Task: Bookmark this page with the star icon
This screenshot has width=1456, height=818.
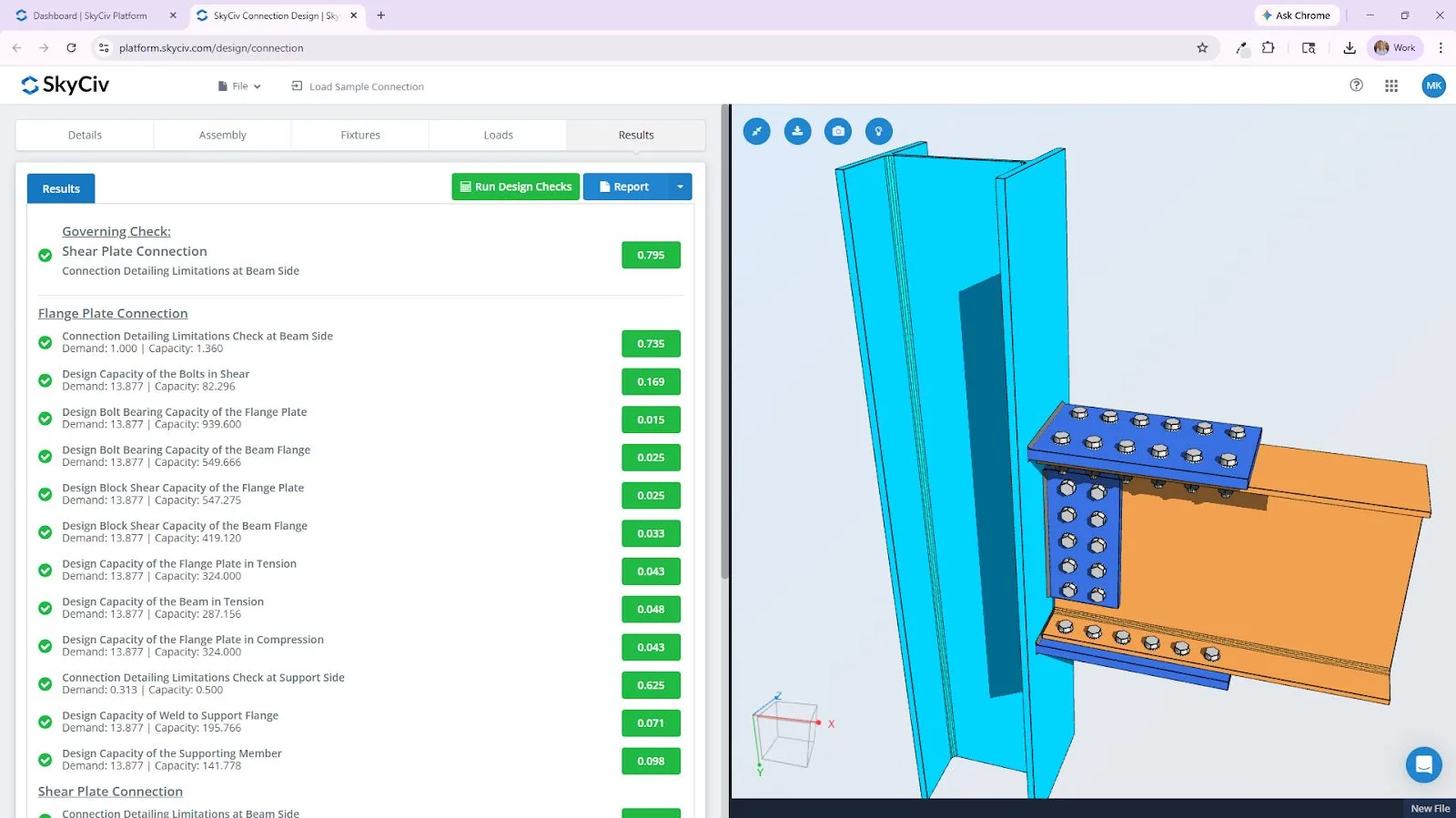Action: click(1202, 47)
